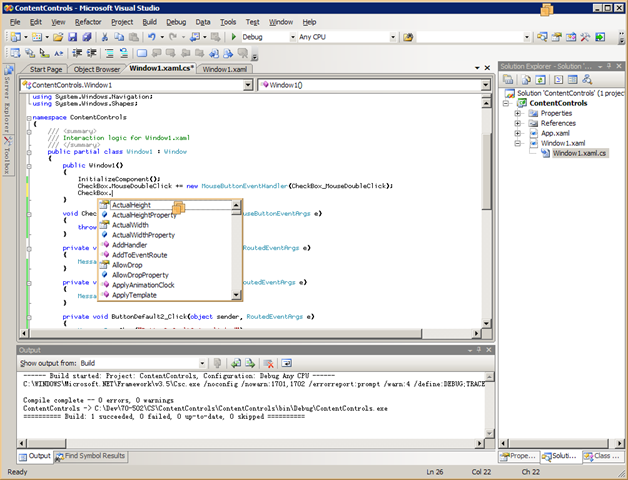Image resolution: width=628 pixels, height=480 pixels.
Task: Select AddHandler in the IntelliSense list
Action: click(x=129, y=245)
